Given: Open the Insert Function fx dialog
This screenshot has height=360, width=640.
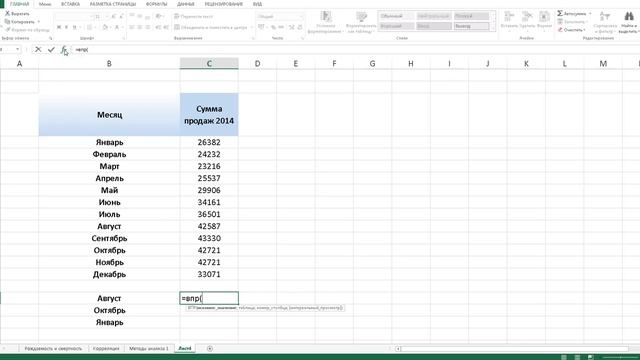Looking at the screenshot, I should coord(64,49).
